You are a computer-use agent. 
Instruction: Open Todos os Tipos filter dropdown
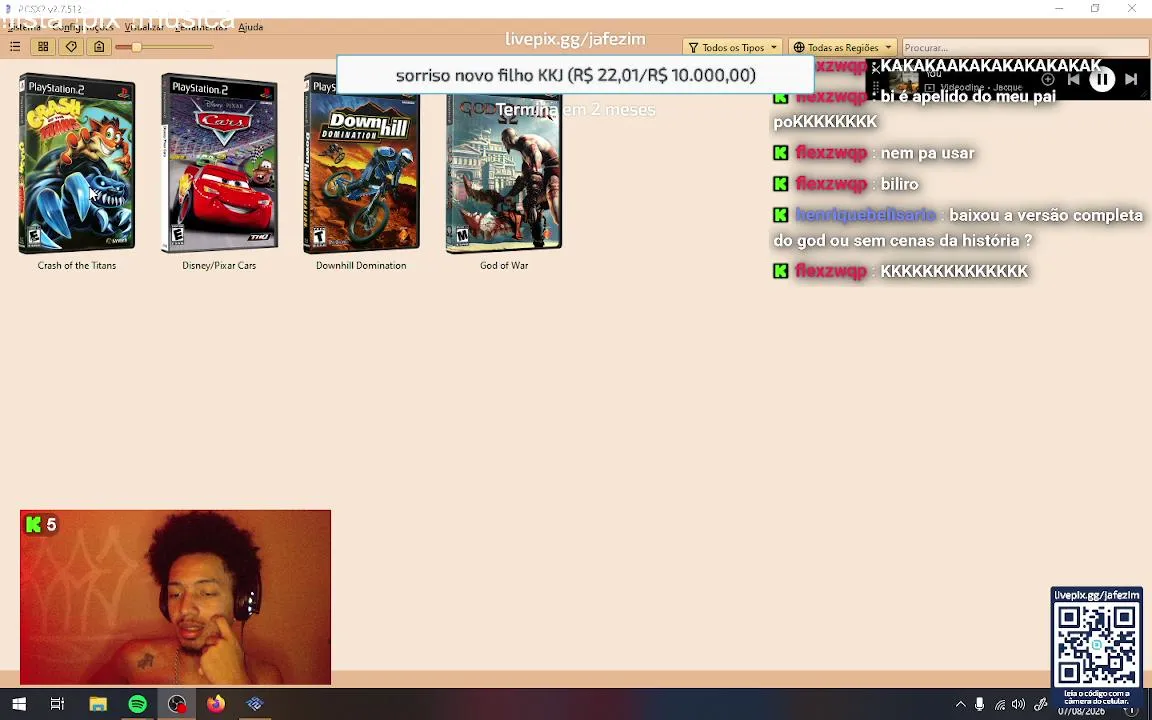[732, 47]
